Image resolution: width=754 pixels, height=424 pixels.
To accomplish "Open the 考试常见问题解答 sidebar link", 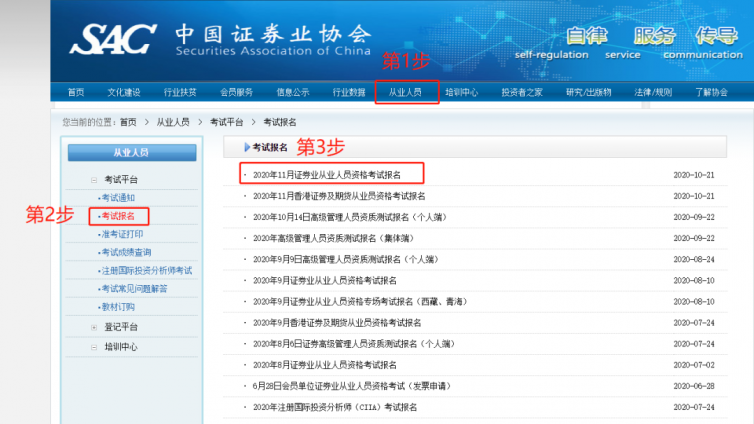I will [x=134, y=288].
